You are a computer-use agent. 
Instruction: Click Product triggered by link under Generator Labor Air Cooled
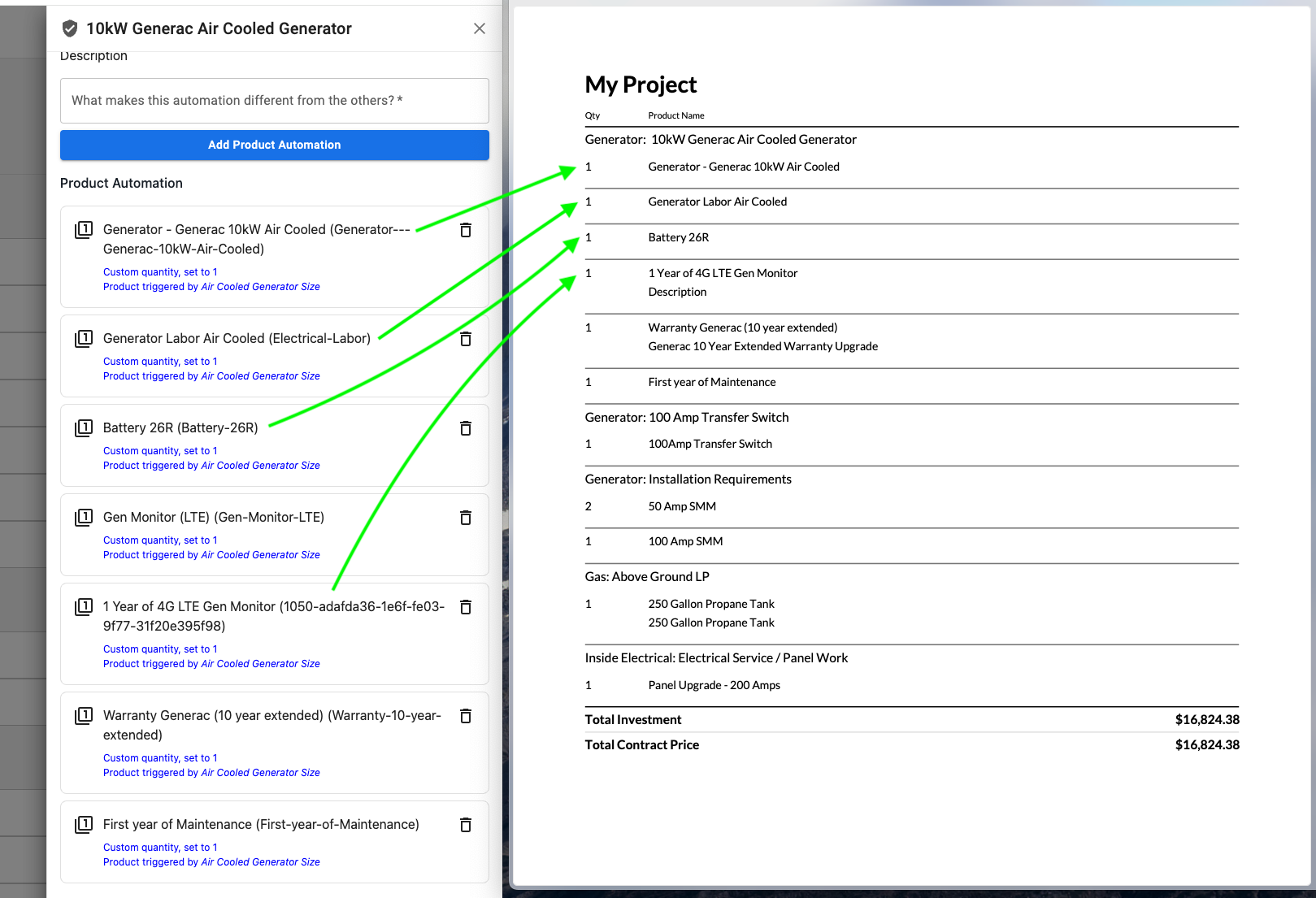coord(211,376)
